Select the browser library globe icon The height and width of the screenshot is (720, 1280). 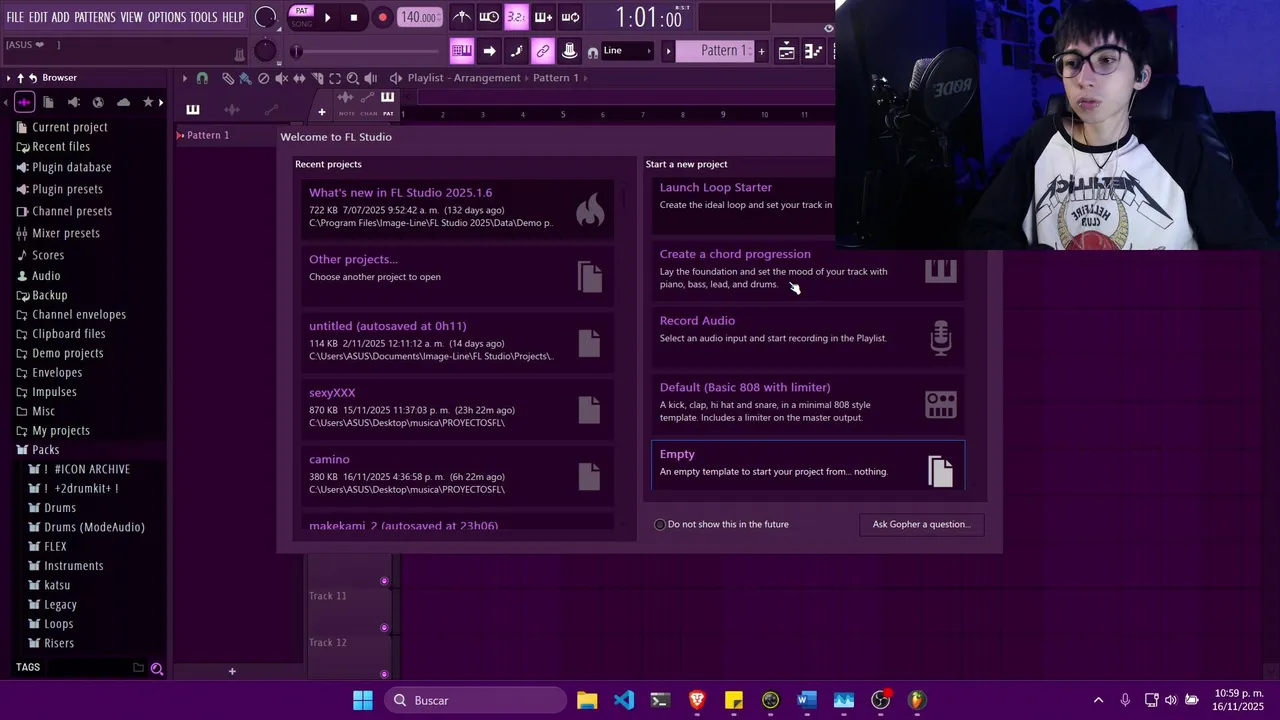click(x=98, y=102)
